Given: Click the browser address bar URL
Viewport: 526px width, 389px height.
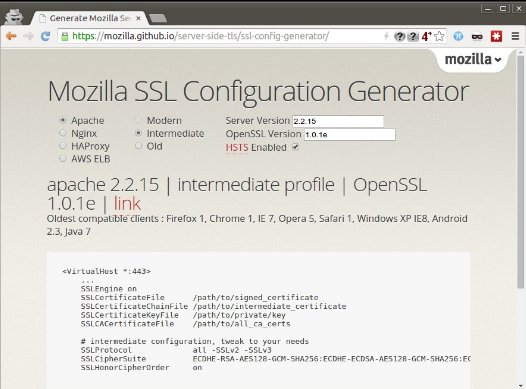Looking at the screenshot, I should tap(201, 36).
